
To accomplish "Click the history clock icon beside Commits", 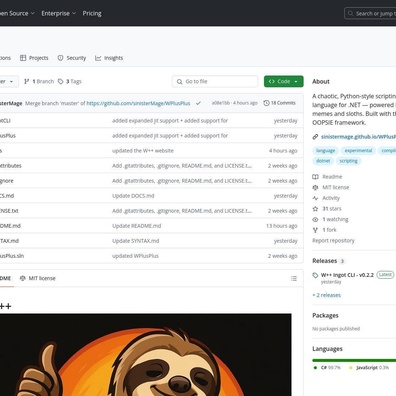I will coord(266,103).
